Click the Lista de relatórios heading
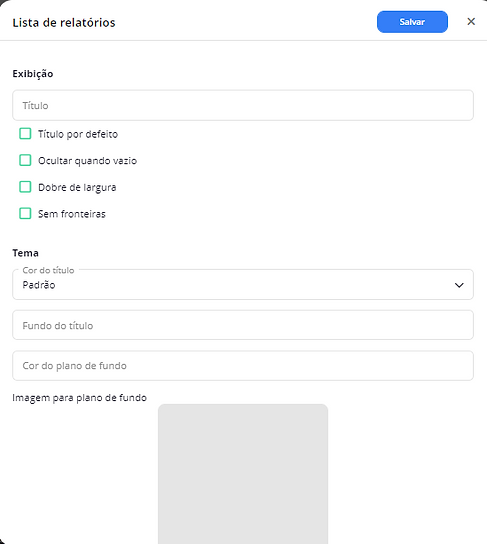 click(64, 23)
